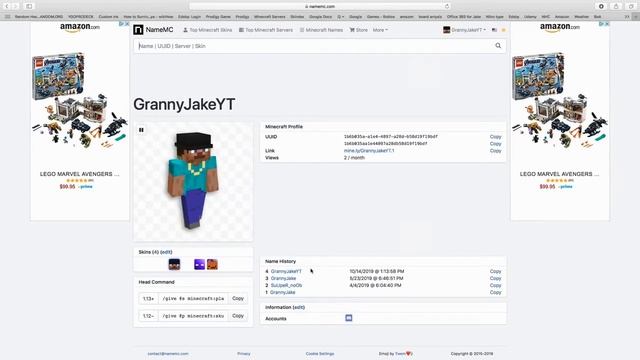Copy name in Name History row 2

496,285
